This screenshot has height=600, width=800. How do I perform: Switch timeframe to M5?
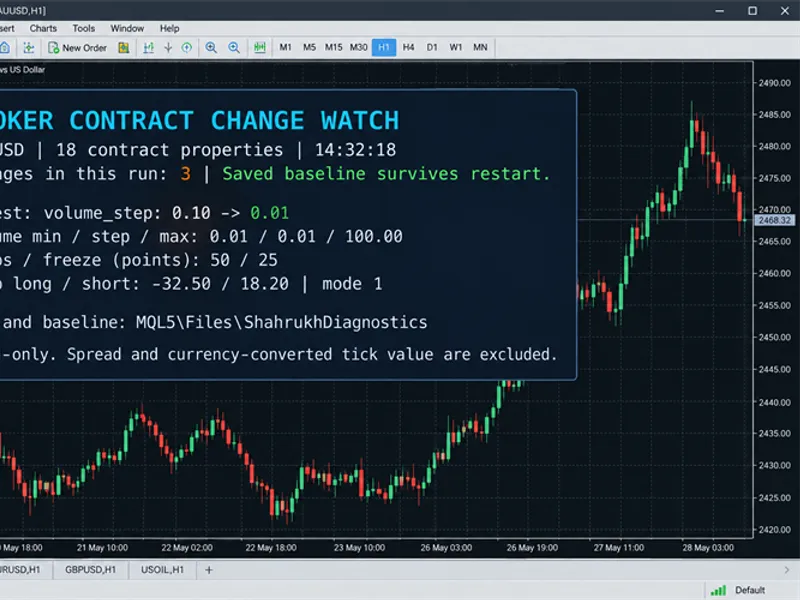309,47
